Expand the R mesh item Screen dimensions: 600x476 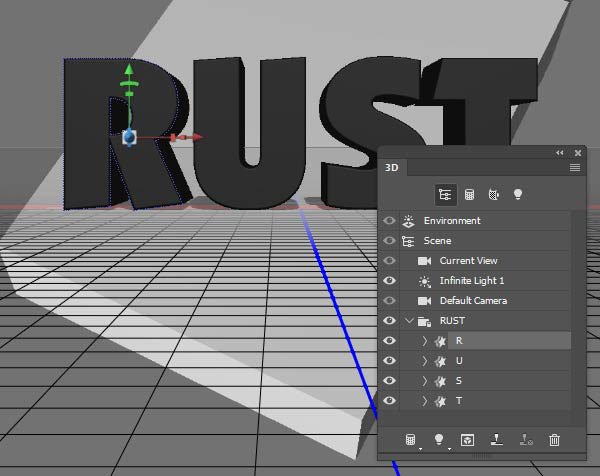tap(424, 341)
